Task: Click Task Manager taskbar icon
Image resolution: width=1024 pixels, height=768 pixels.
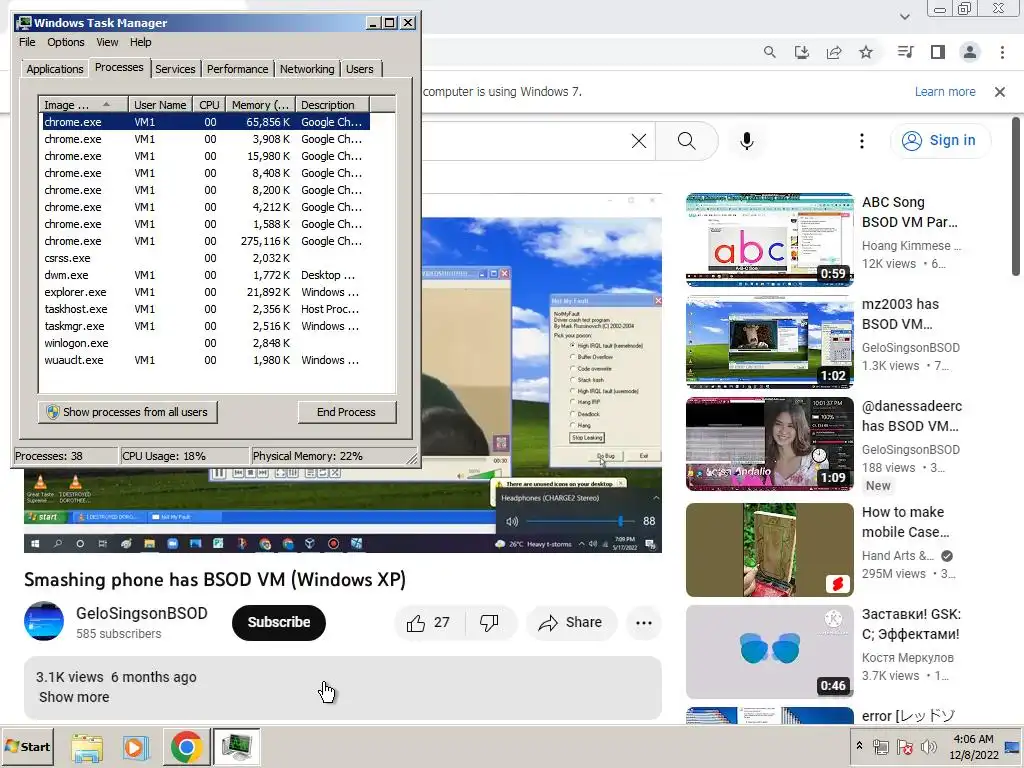Action: pos(236,747)
